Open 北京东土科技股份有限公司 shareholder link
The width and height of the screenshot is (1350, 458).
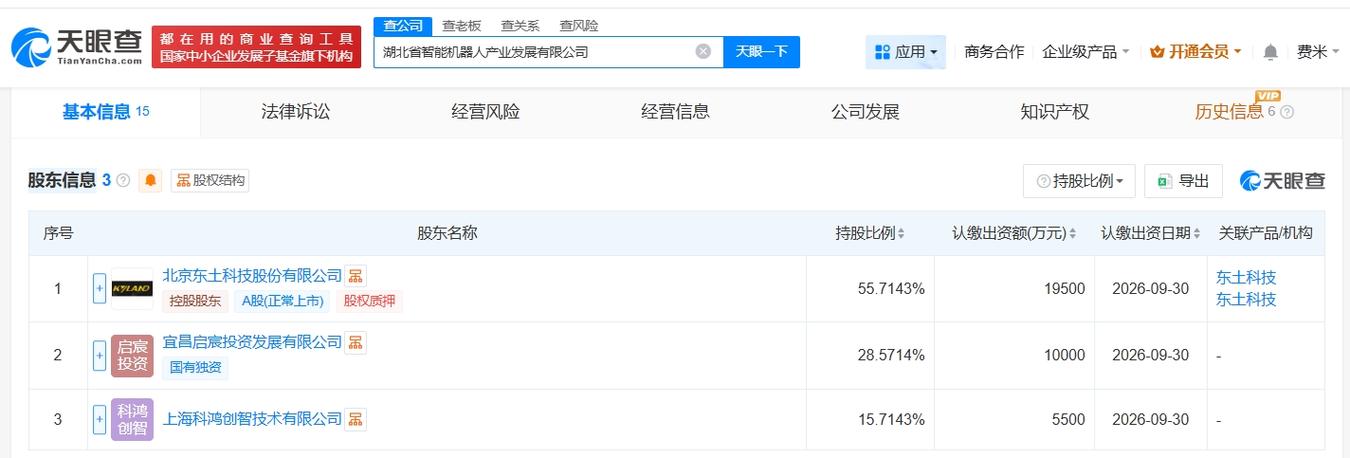[x=252, y=275]
